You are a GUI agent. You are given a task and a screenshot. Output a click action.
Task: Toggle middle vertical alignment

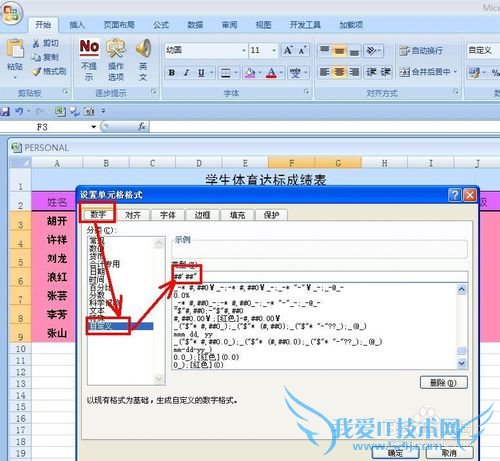tap(339, 50)
